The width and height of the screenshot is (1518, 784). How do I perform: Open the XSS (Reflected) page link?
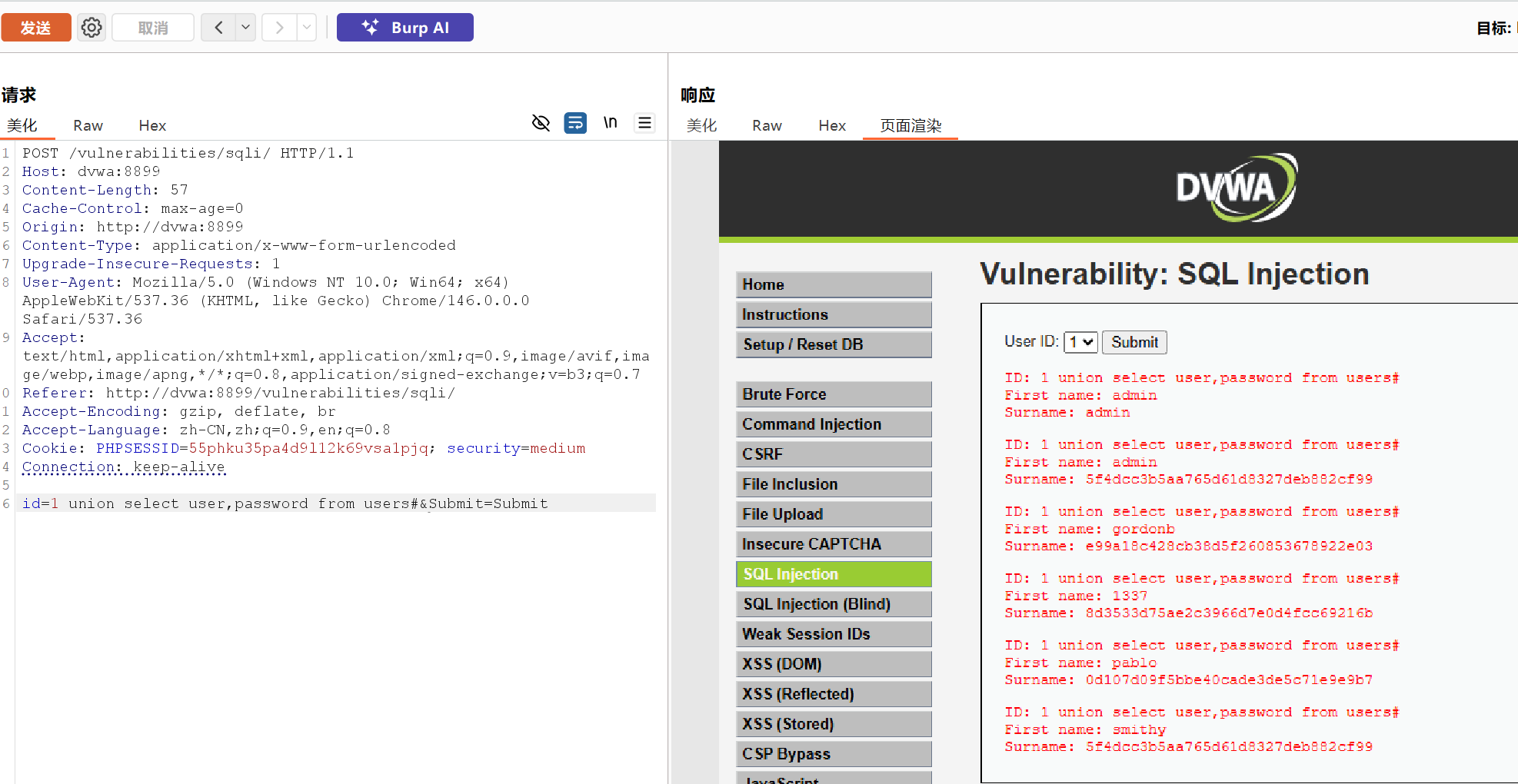pos(834,694)
